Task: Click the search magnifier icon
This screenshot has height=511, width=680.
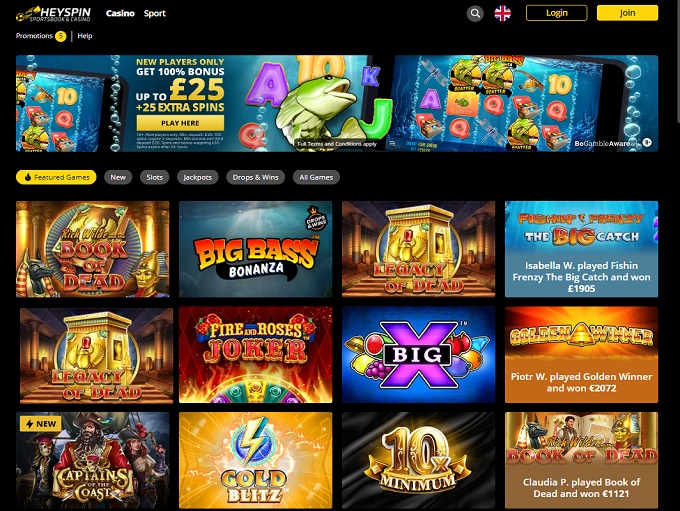Action: point(475,13)
